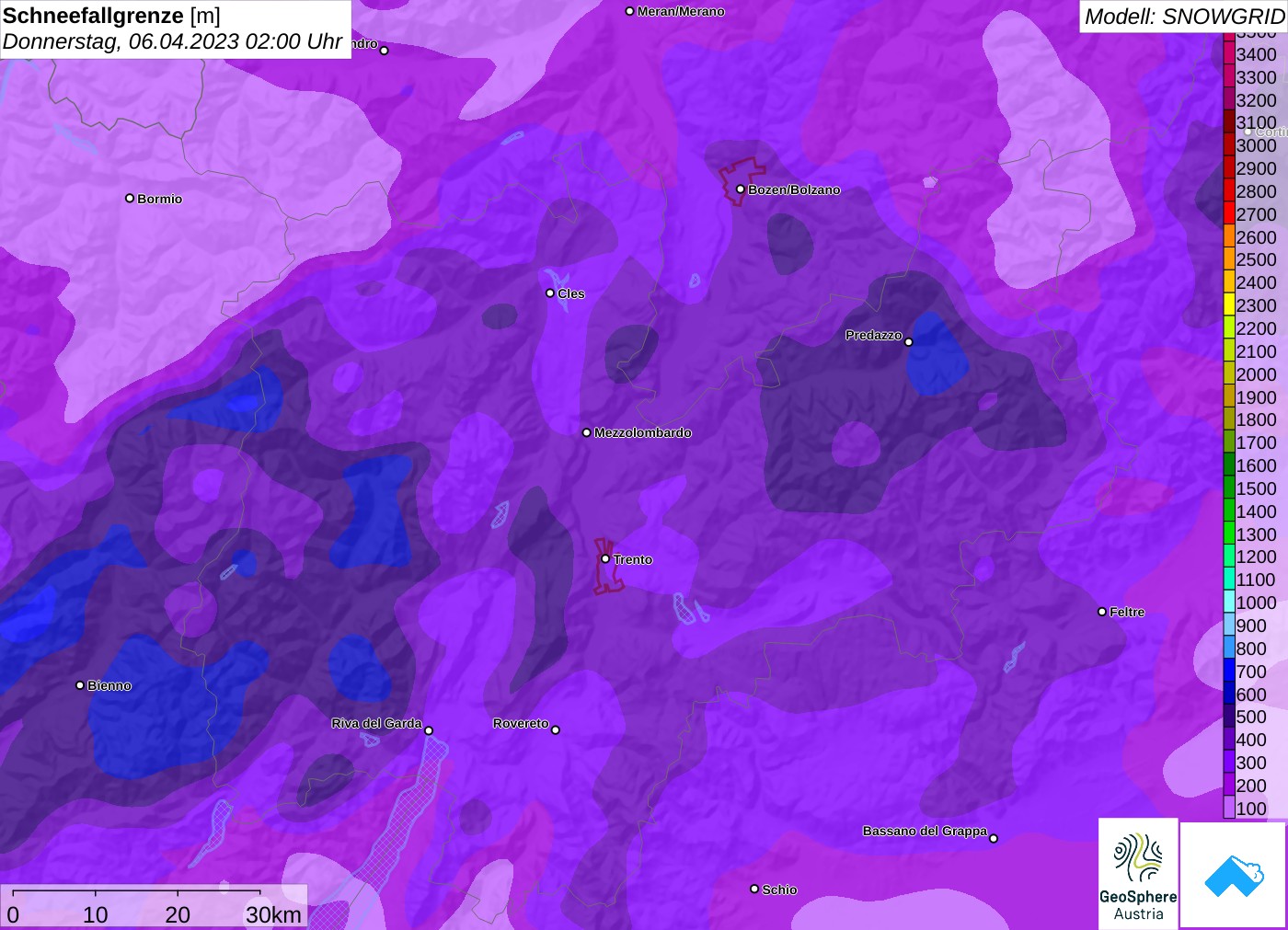Viewport: 1288px width, 930px height.
Task: Click the Bassano del Grappa label text
Action: click(x=925, y=831)
